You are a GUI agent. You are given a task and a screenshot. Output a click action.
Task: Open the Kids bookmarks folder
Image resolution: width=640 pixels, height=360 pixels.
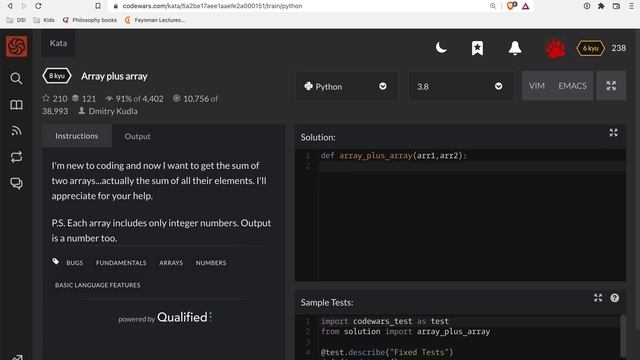click(x=44, y=20)
